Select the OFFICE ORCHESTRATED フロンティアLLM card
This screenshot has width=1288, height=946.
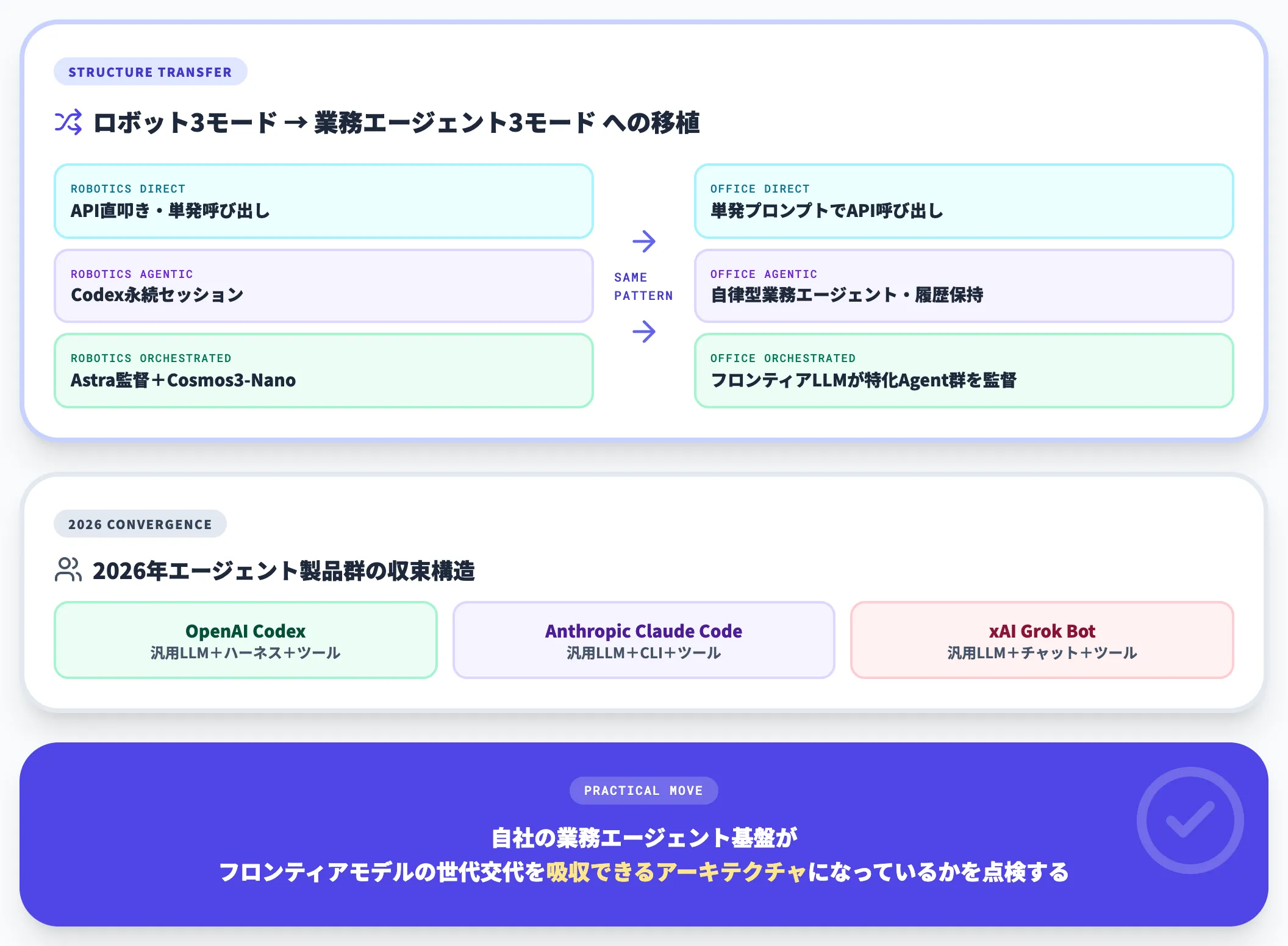pos(964,371)
